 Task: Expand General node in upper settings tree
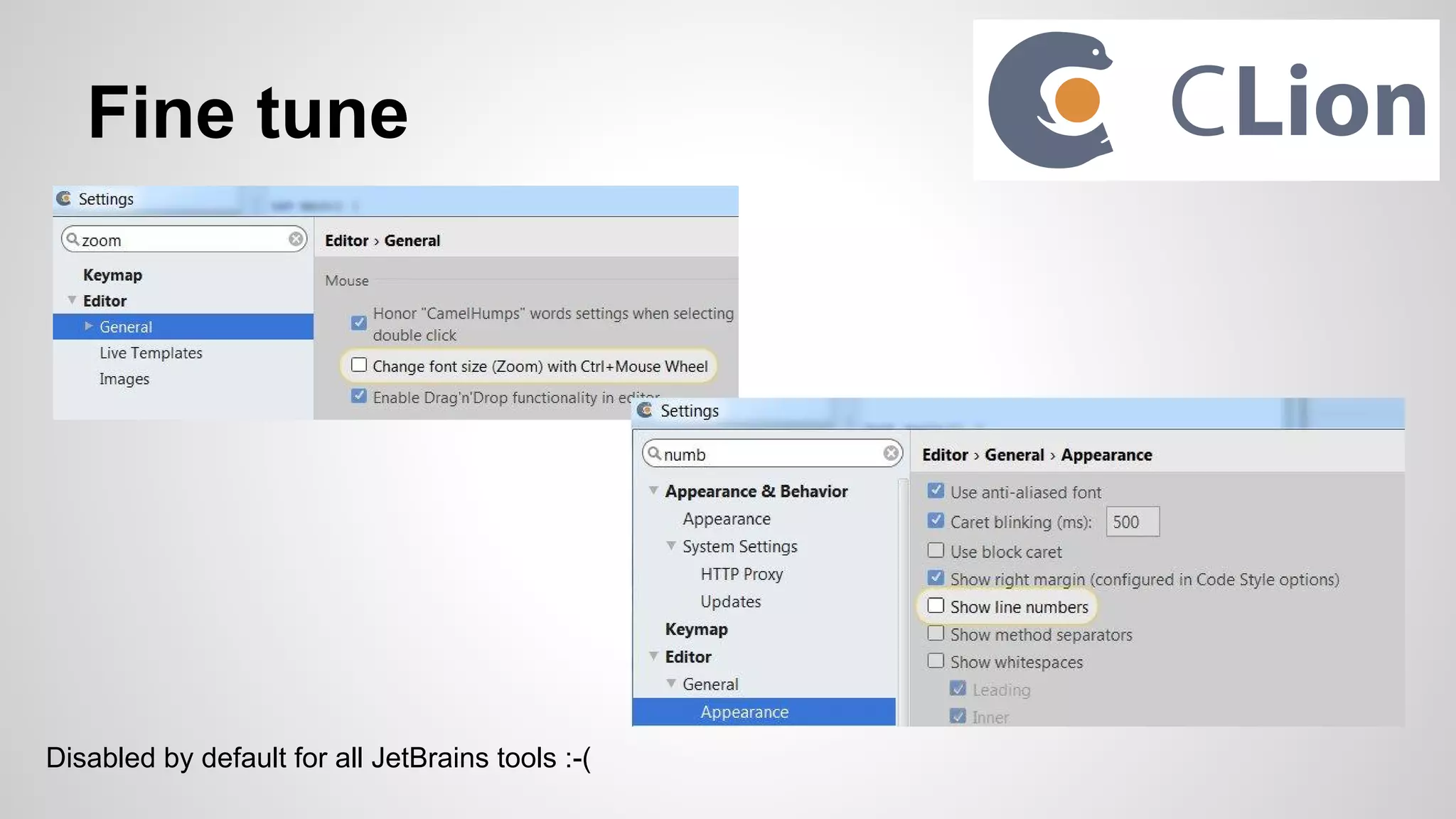pos(88,326)
